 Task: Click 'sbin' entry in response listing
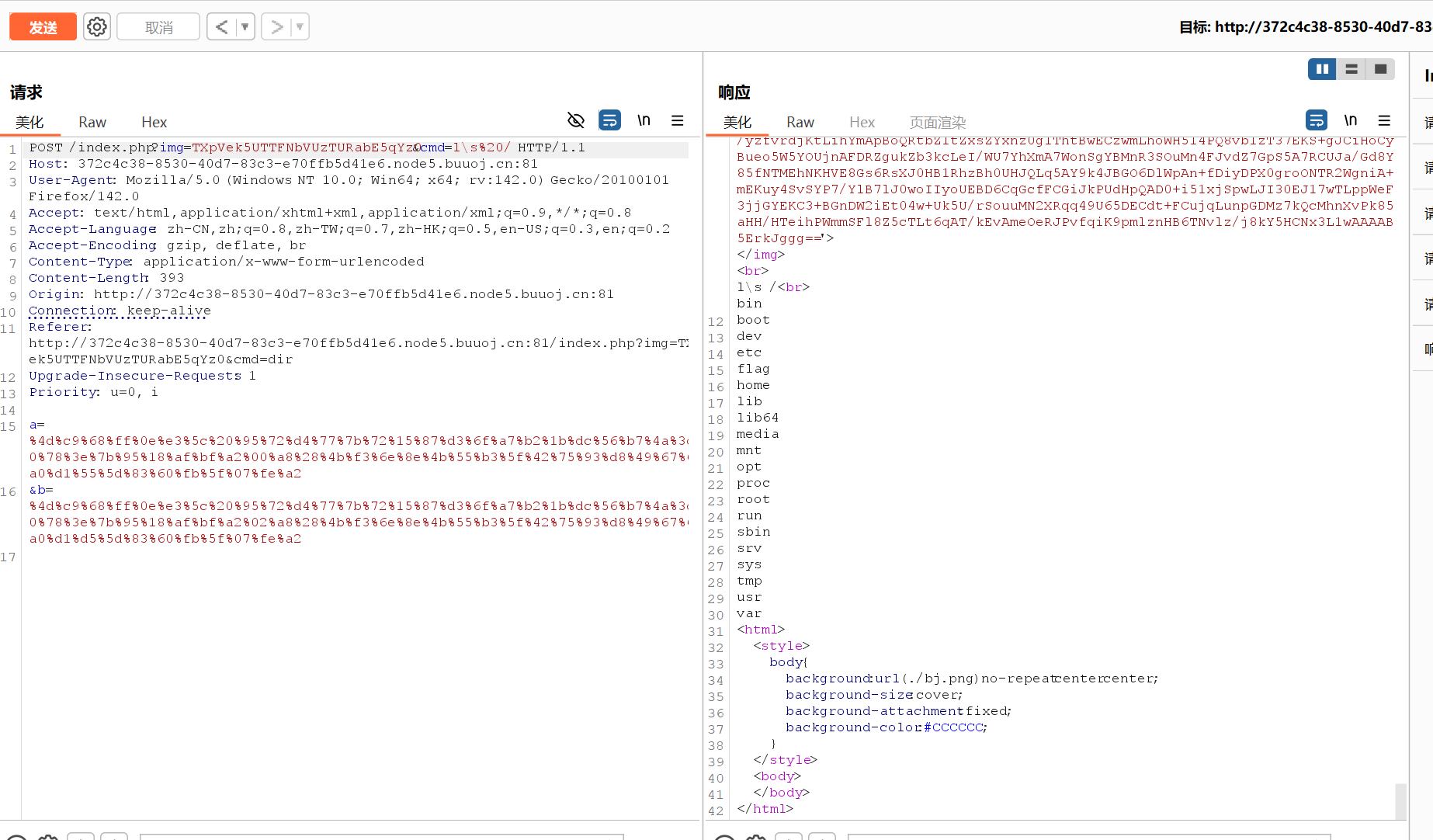tap(753, 532)
